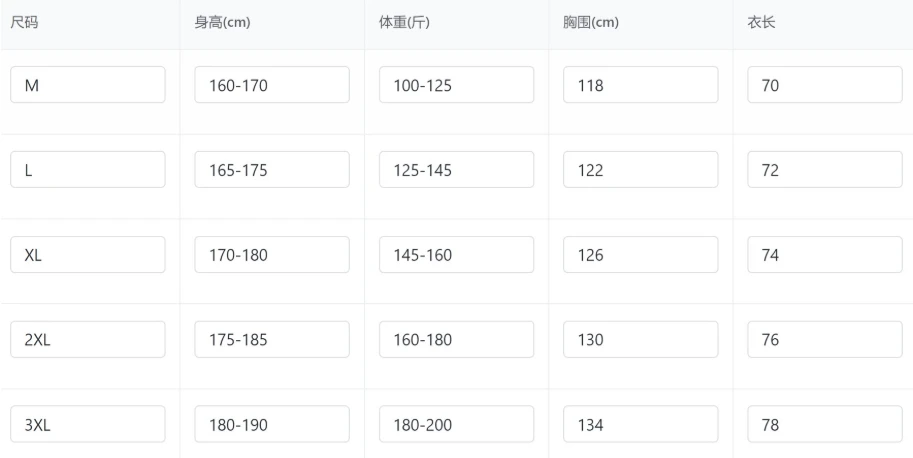Edit the garment length field showing 70
The image size is (913, 458).
click(825, 85)
